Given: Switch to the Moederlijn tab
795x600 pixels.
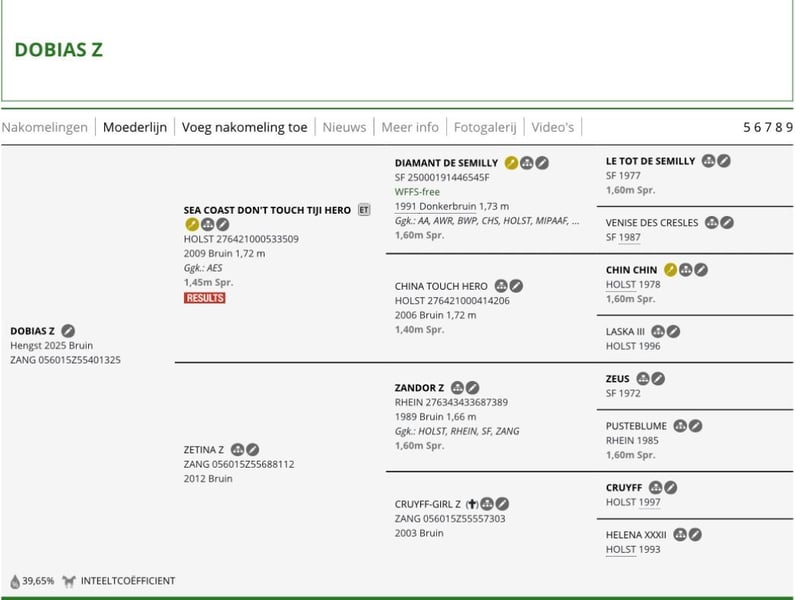Looking at the screenshot, I should click(135, 127).
